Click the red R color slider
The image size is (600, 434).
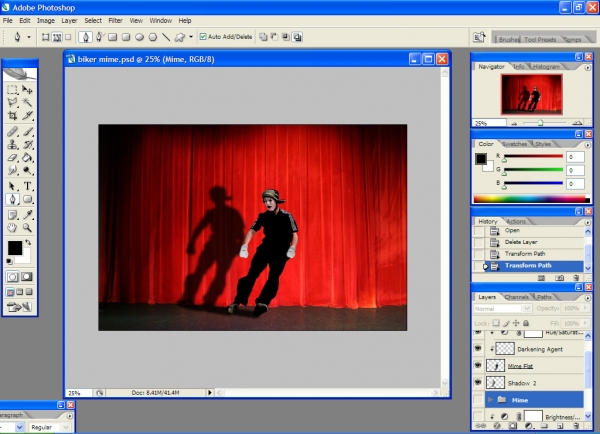click(533, 157)
